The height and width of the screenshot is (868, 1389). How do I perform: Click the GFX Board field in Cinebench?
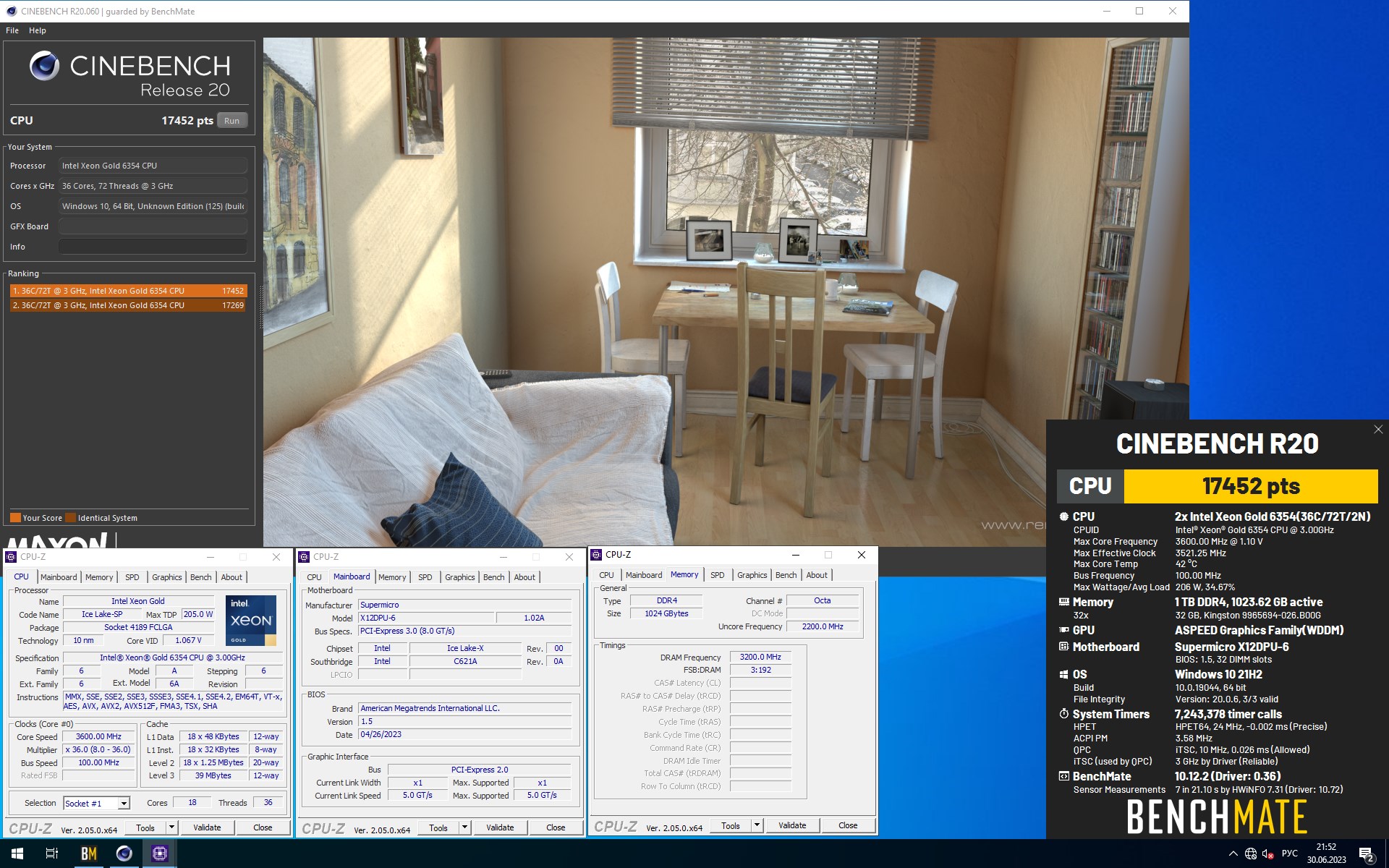pyautogui.click(x=153, y=226)
